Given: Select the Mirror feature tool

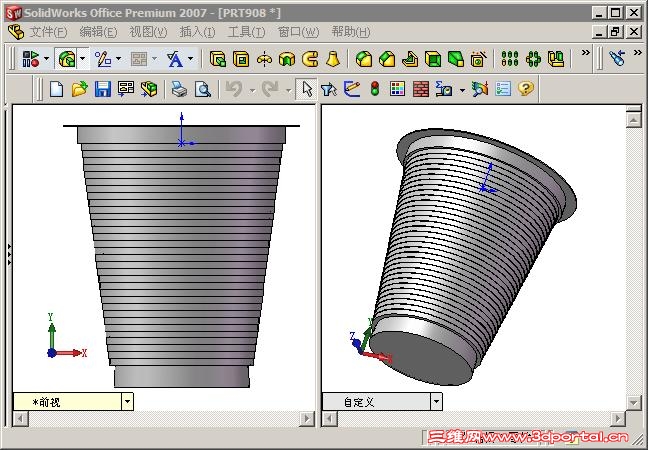Looking at the screenshot, I should pyautogui.click(x=556, y=59).
